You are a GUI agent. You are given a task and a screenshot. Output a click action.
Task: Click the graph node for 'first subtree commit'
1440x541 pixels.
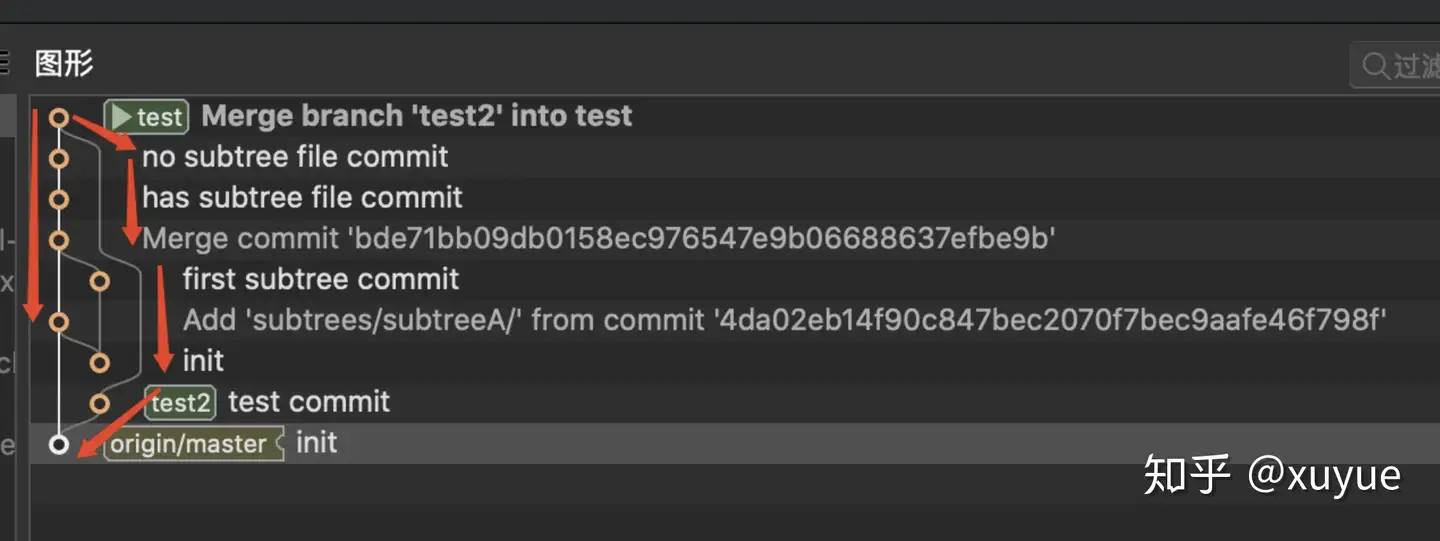(x=99, y=281)
